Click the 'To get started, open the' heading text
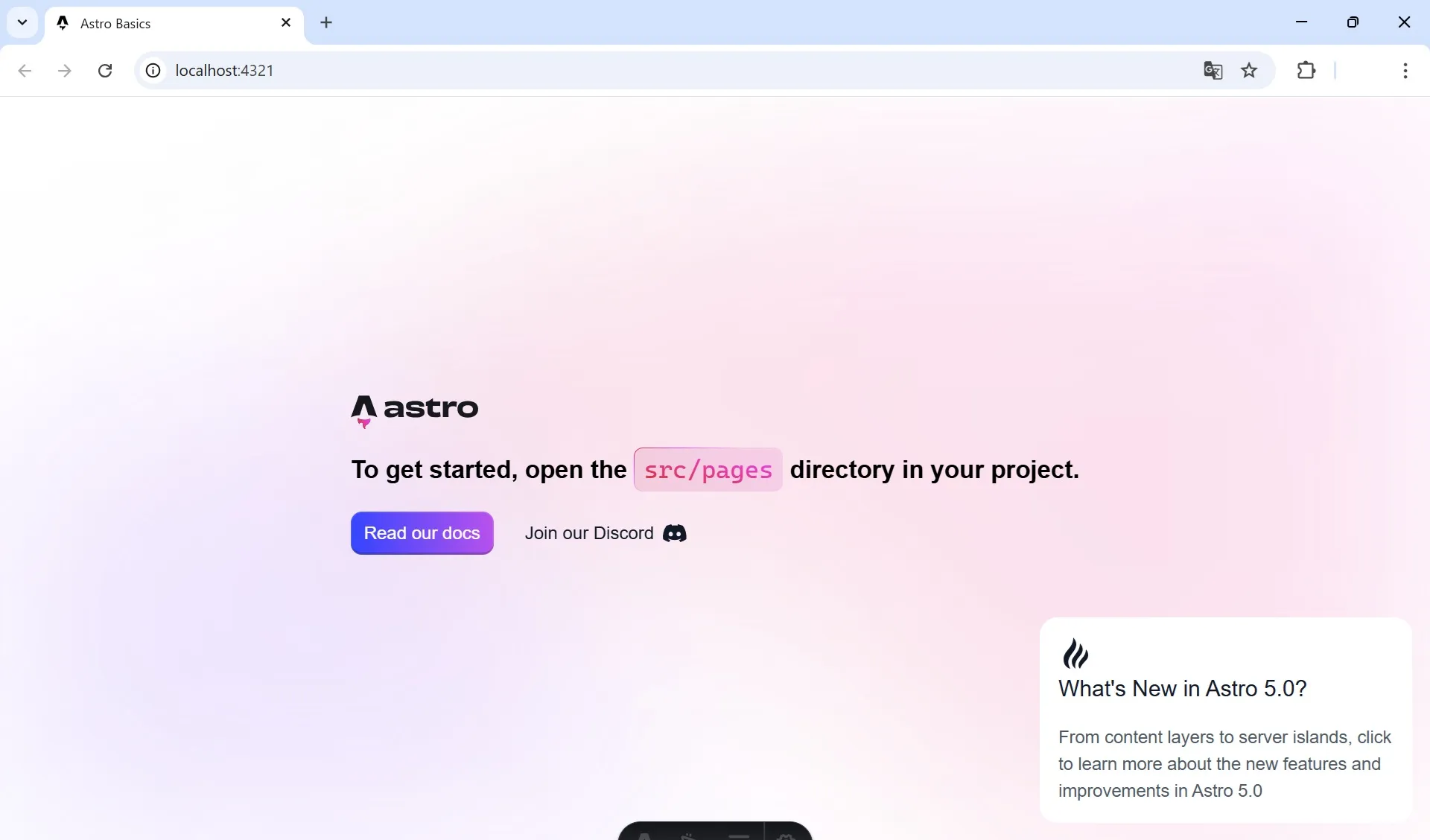This screenshot has height=840, width=1430. (489, 470)
